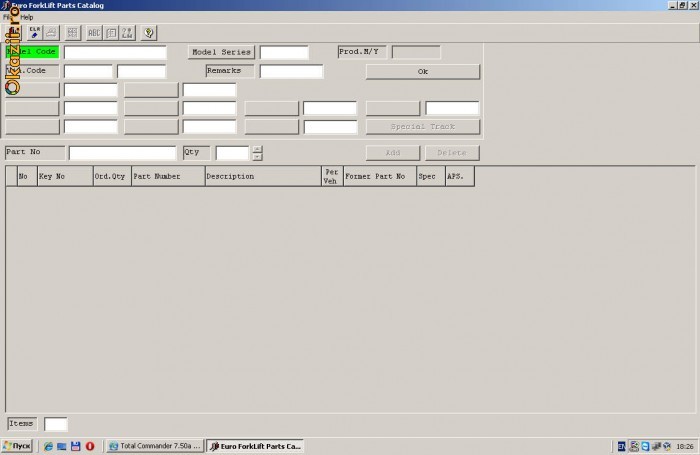Open the Help menu
The image size is (700, 455).
coord(27,17)
